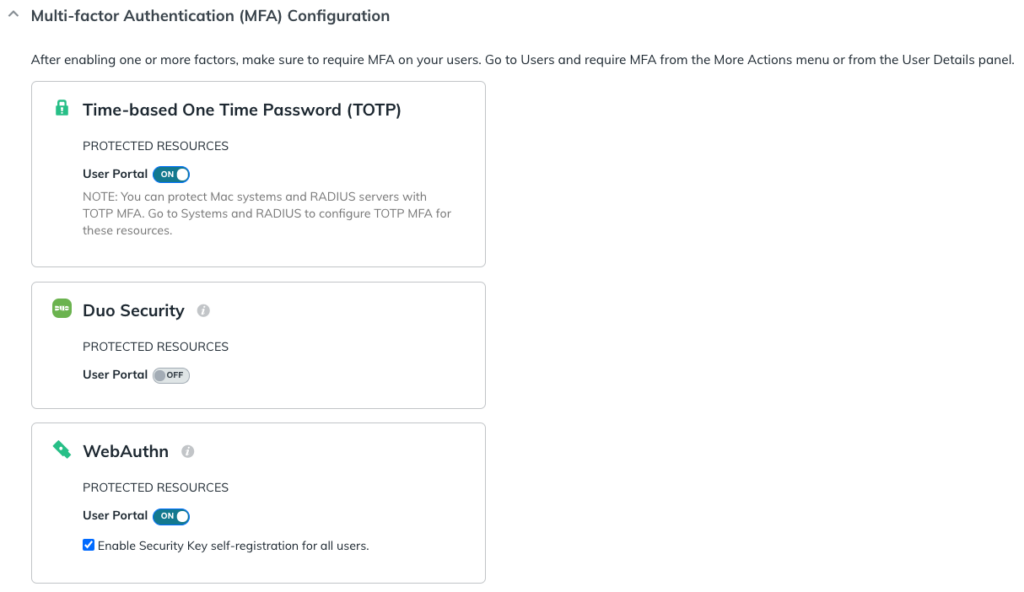This screenshot has height=592, width=1024.
Task: Click the instruction text about requiring MFA
Action: coord(522,60)
